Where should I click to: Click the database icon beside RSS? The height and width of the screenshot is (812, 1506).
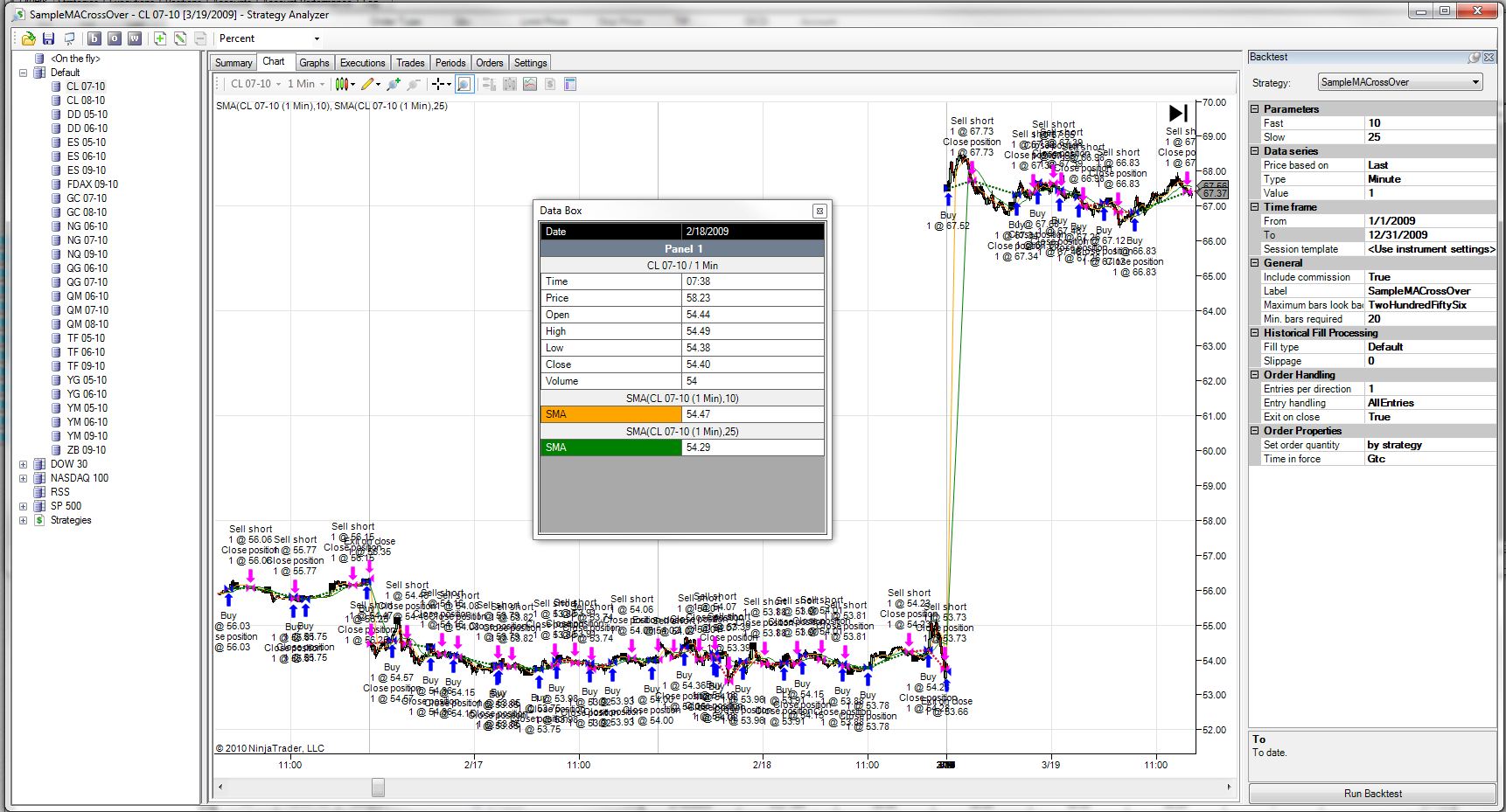[x=39, y=492]
